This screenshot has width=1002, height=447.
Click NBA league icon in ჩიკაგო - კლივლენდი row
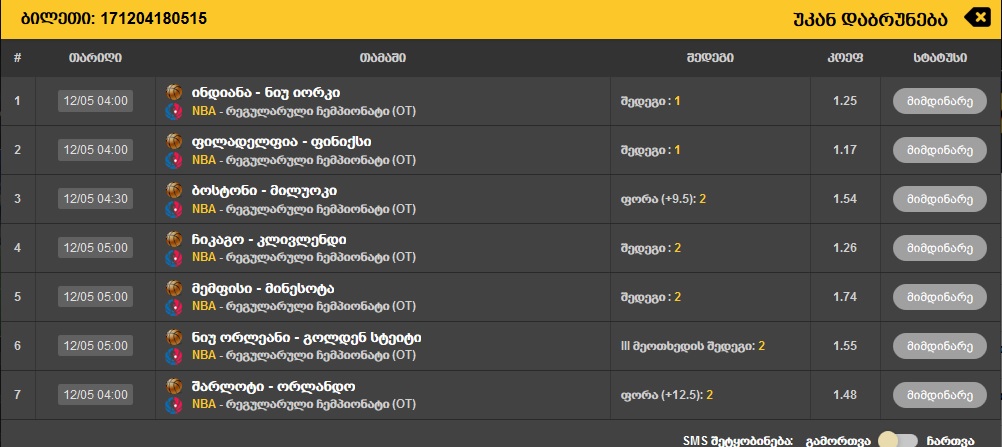click(174, 258)
